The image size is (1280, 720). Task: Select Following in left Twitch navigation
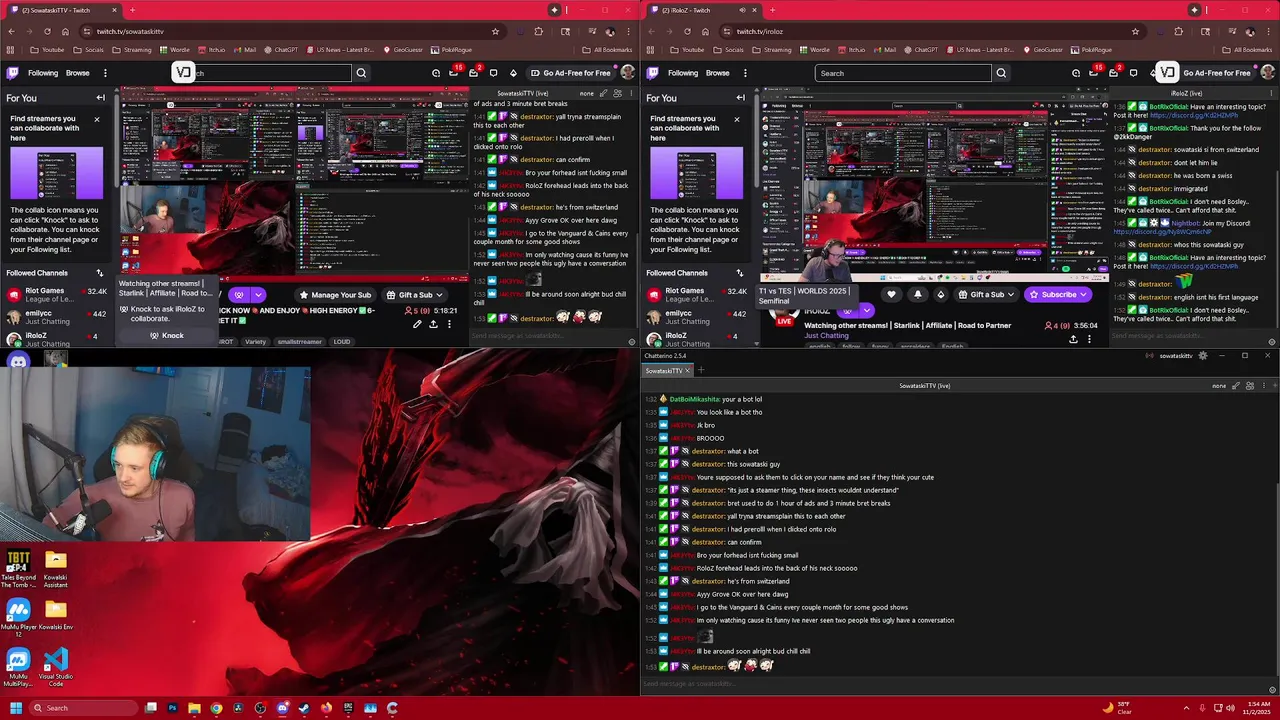(x=43, y=73)
